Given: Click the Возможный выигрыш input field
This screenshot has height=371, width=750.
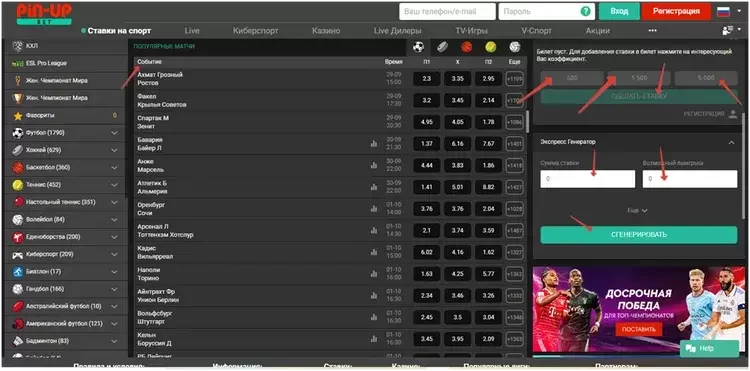Looking at the screenshot, I should coord(690,179).
